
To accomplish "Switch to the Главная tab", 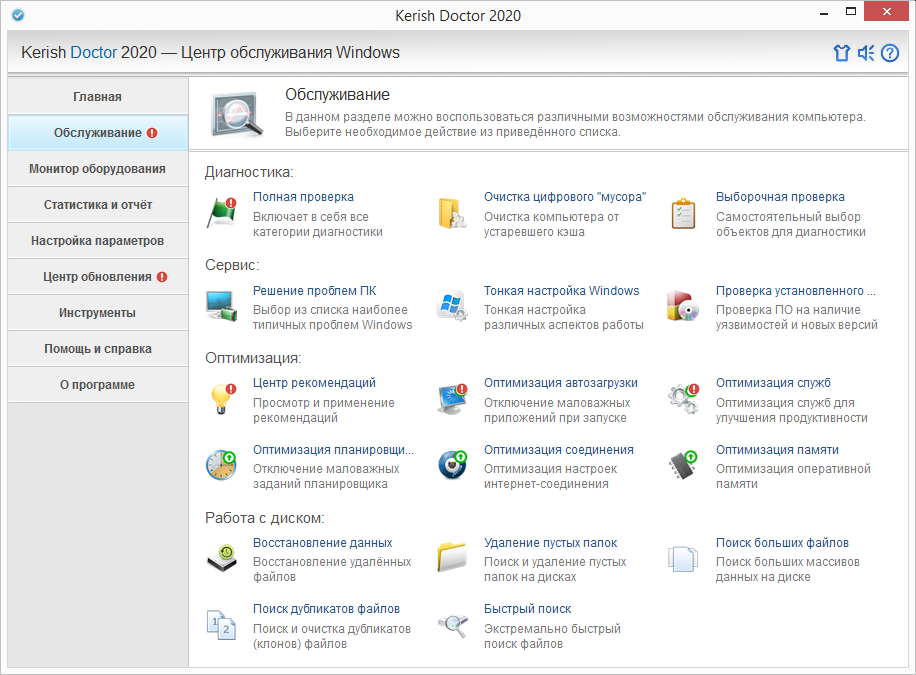I will [98, 96].
